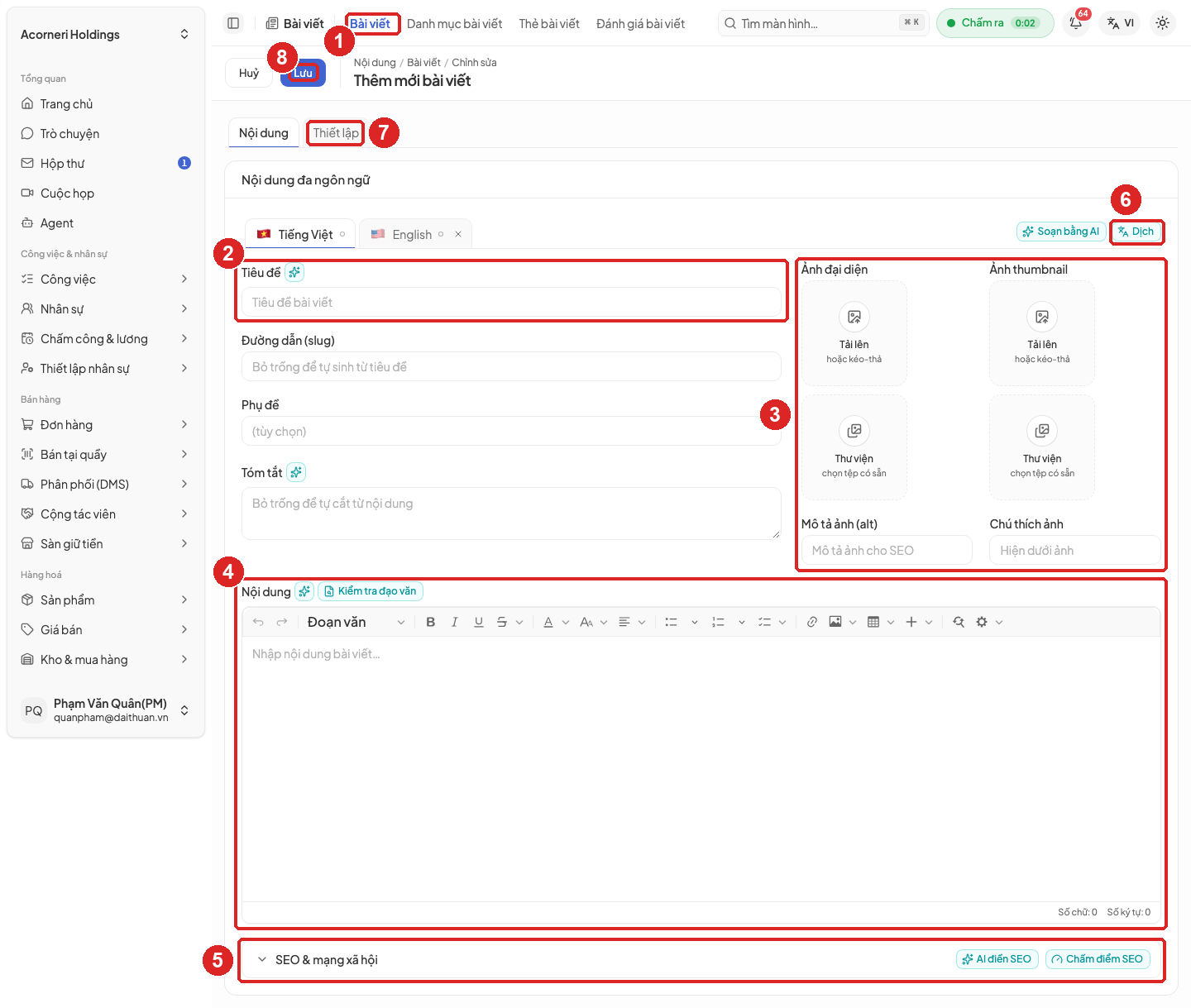Click the redo arrow in the editor
This screenshot has height=1008, width=1191.
(282, 622)
